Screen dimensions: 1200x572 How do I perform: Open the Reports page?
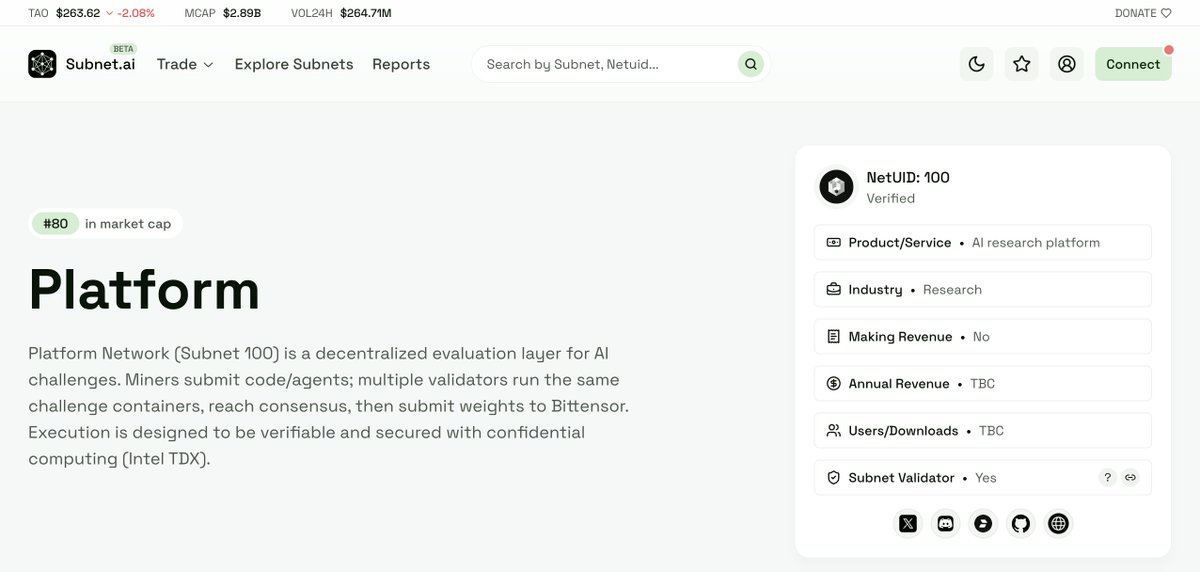pos(401,64)
